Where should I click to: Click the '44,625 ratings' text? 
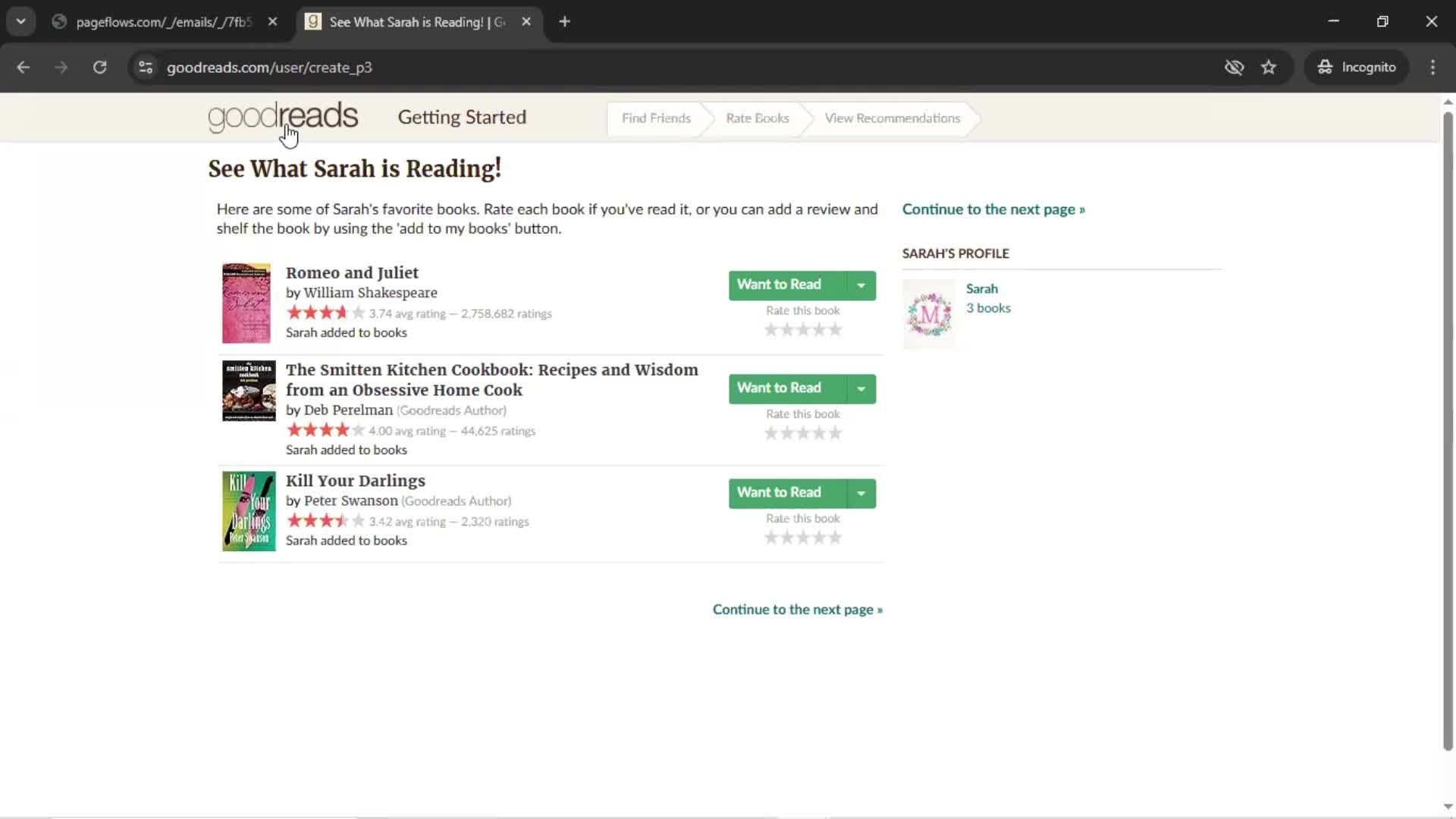click(498, 431)
